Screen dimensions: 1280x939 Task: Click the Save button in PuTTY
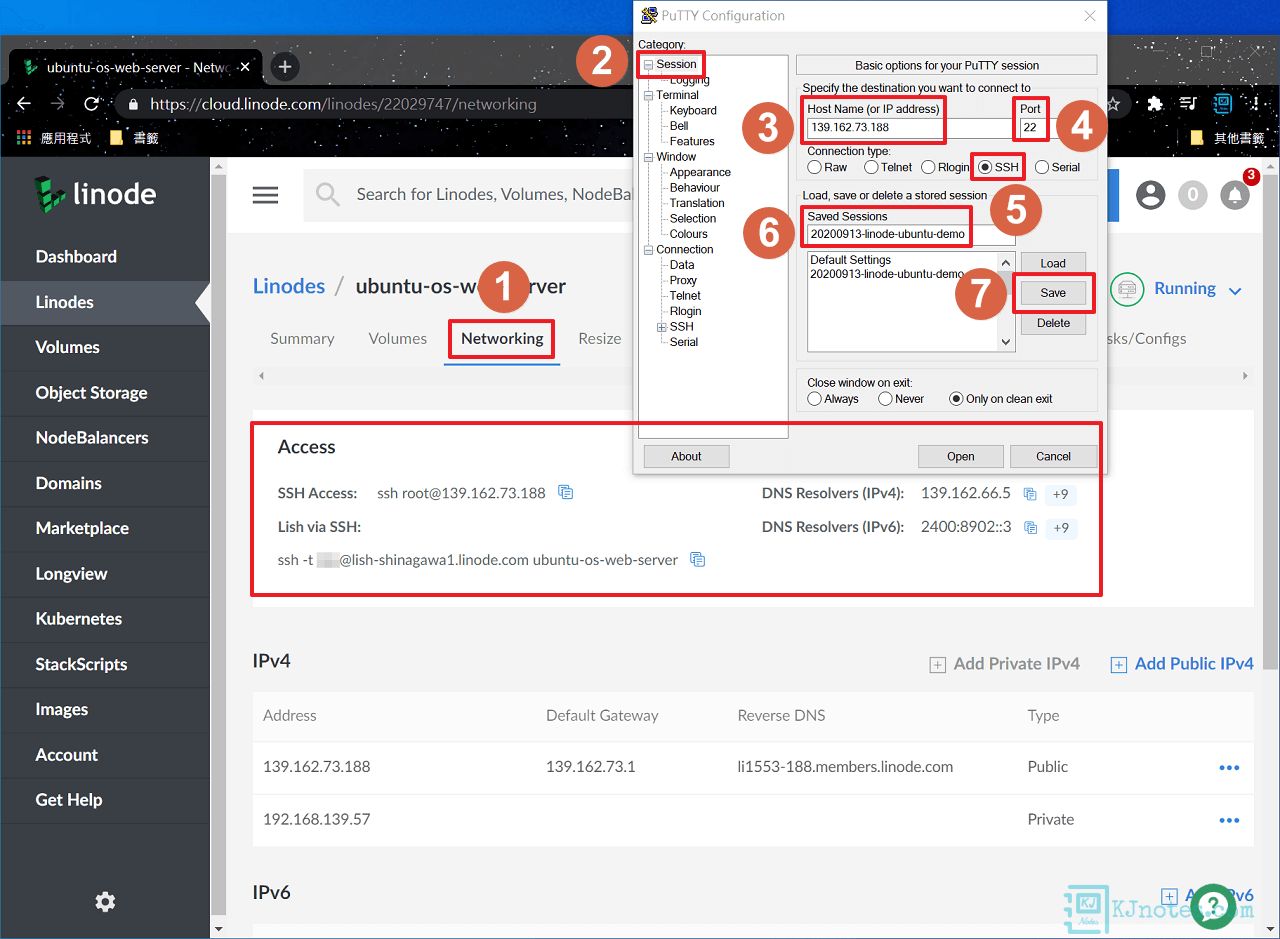pos(1053,293)
